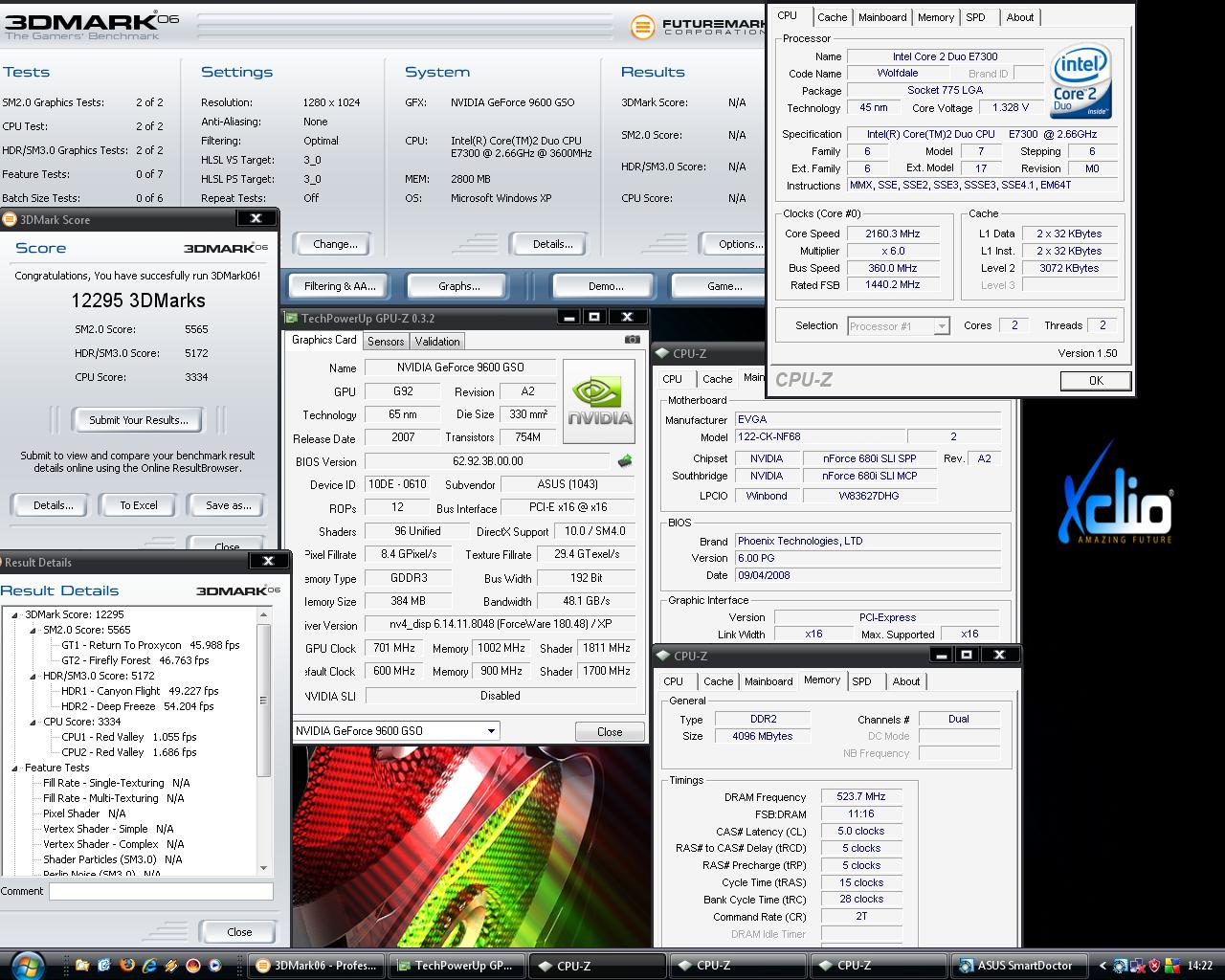Open the Graphs... button

tap(459, 286)
